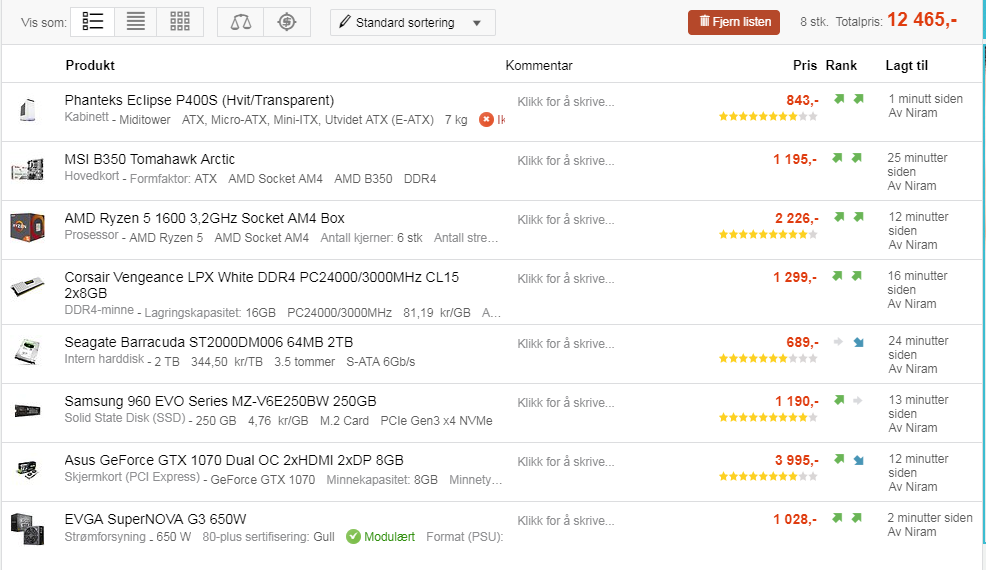Screen dimensions: 986x570
Task: Switch to grid view icon
Action: click(180, 22)
